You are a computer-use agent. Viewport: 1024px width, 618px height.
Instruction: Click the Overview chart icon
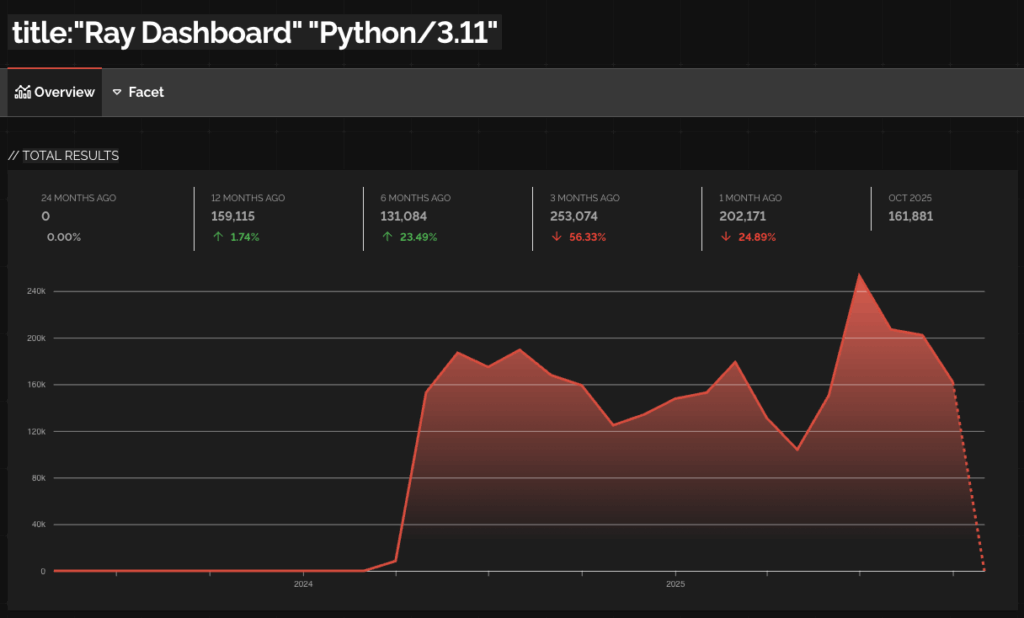click(23, 92)
